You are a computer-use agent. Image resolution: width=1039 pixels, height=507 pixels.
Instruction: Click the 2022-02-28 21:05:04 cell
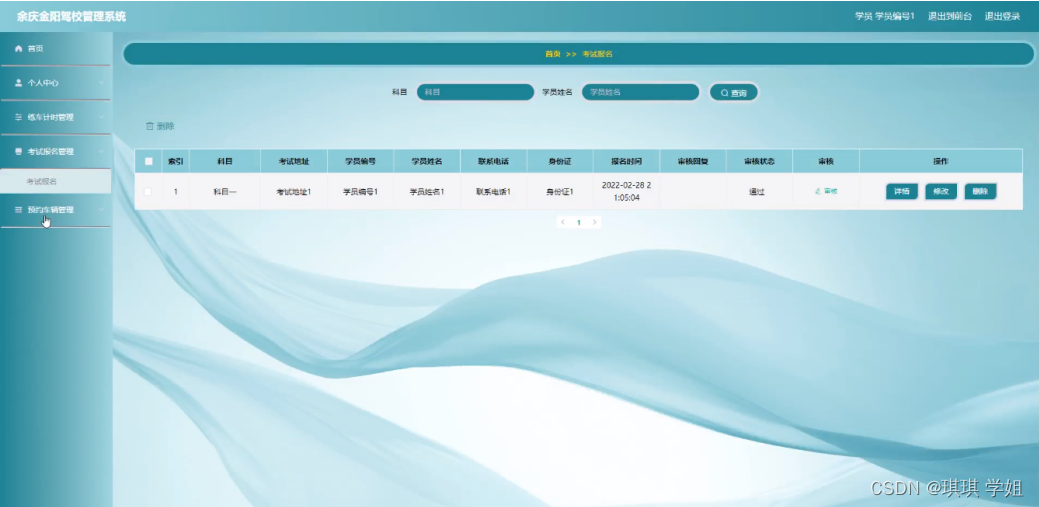(x=626, y=192)
